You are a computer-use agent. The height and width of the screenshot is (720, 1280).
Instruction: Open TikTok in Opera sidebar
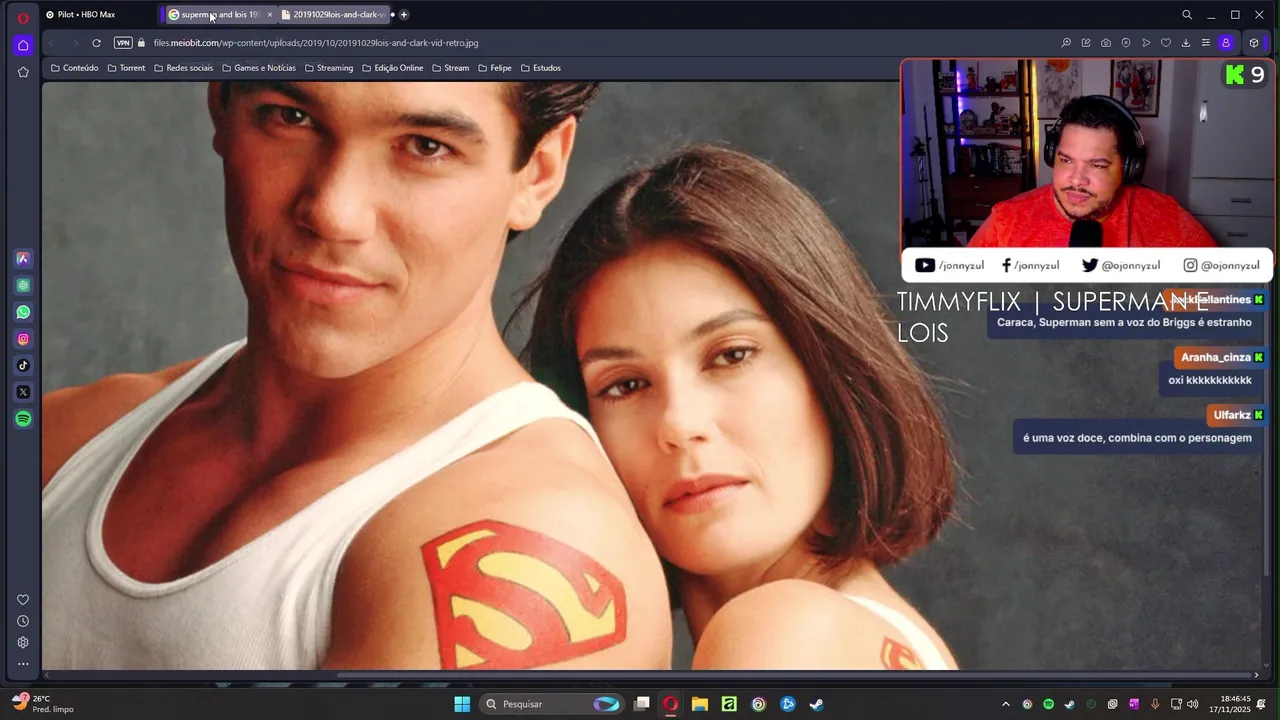[23, 366]
